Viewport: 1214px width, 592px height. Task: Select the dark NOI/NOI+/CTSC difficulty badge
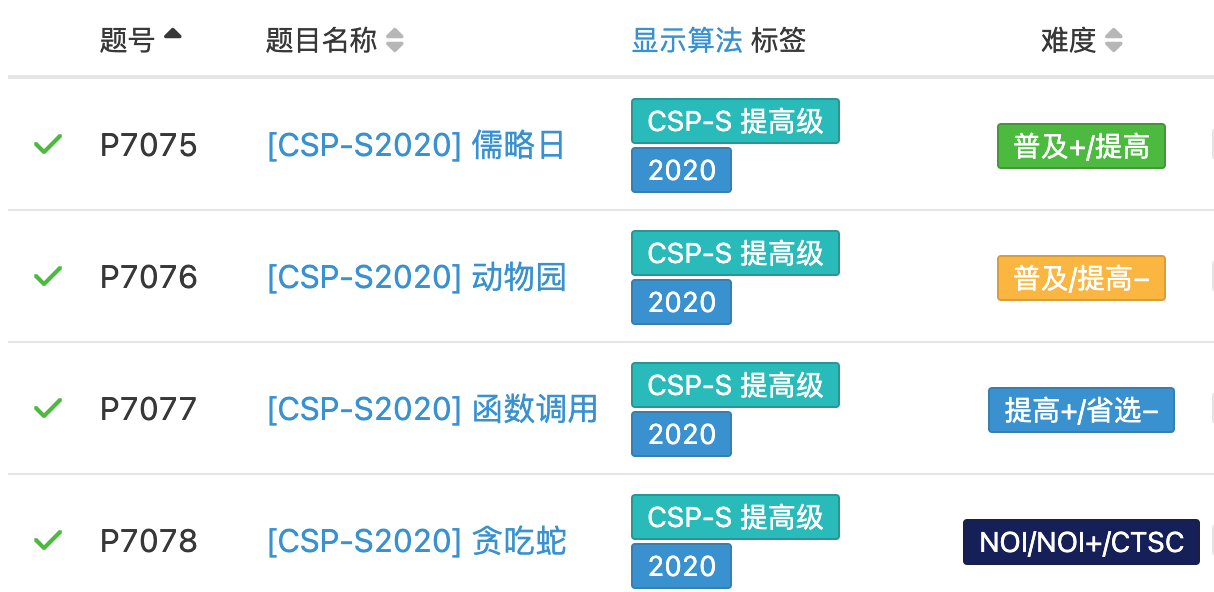1081,542
